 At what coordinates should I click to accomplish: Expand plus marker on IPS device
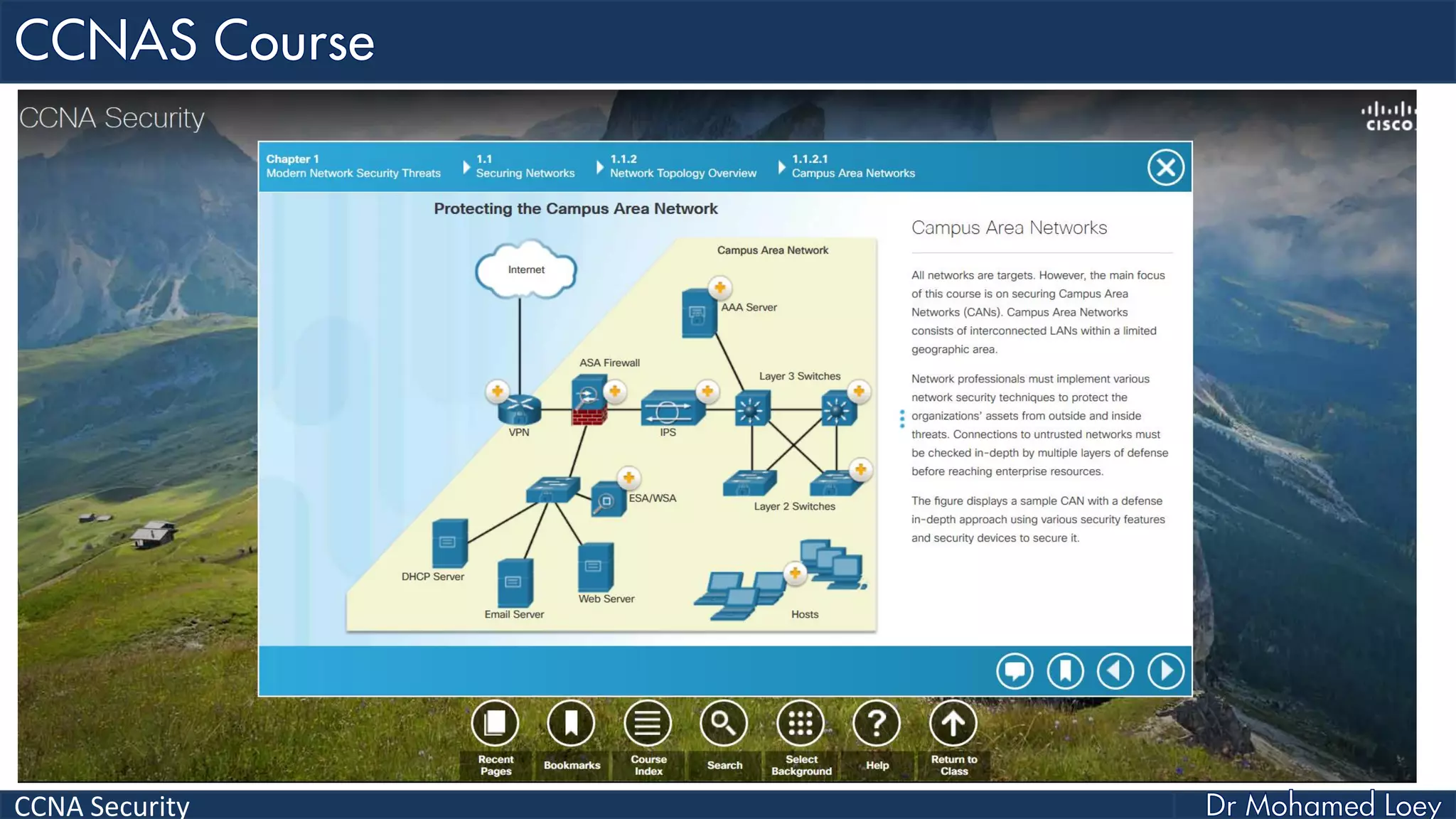pos(707,391)
